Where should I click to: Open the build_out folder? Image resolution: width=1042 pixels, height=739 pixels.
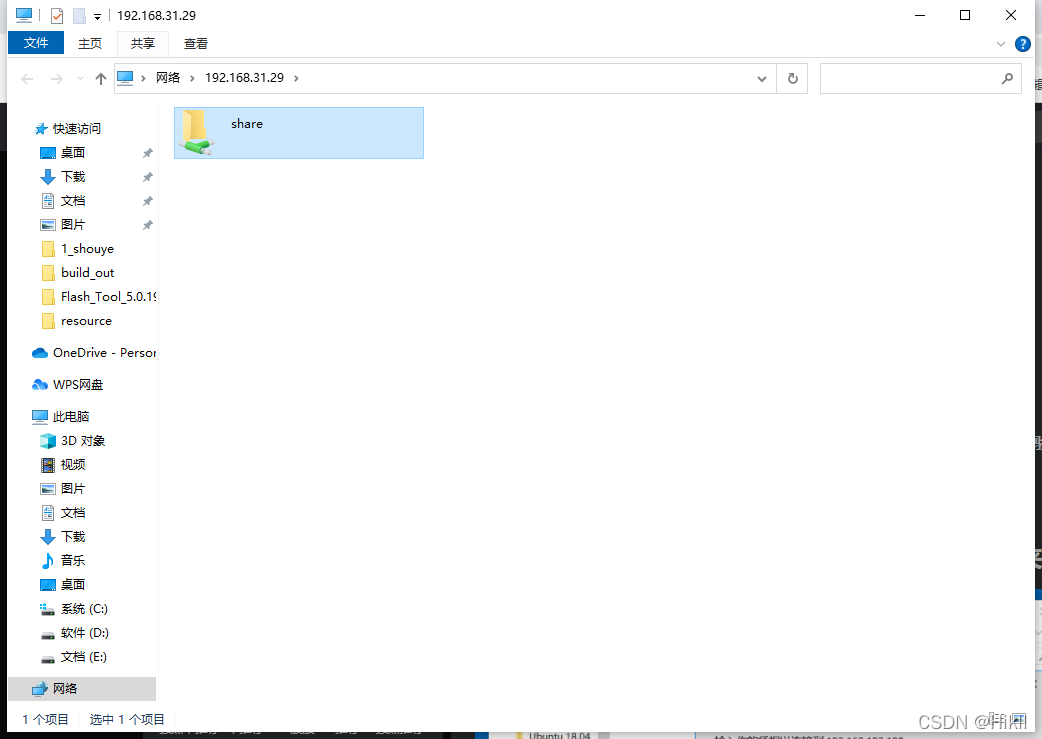point(87,272)
